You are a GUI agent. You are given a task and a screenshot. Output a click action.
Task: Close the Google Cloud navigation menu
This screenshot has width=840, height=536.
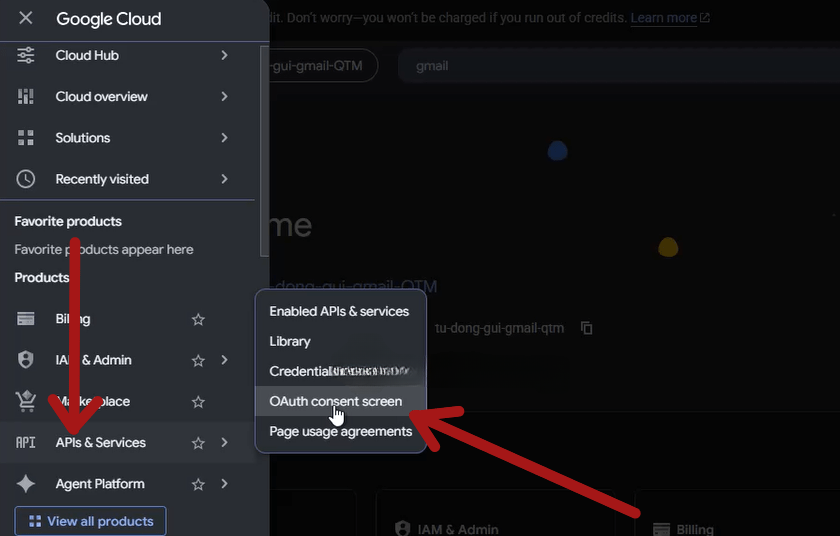25,18
